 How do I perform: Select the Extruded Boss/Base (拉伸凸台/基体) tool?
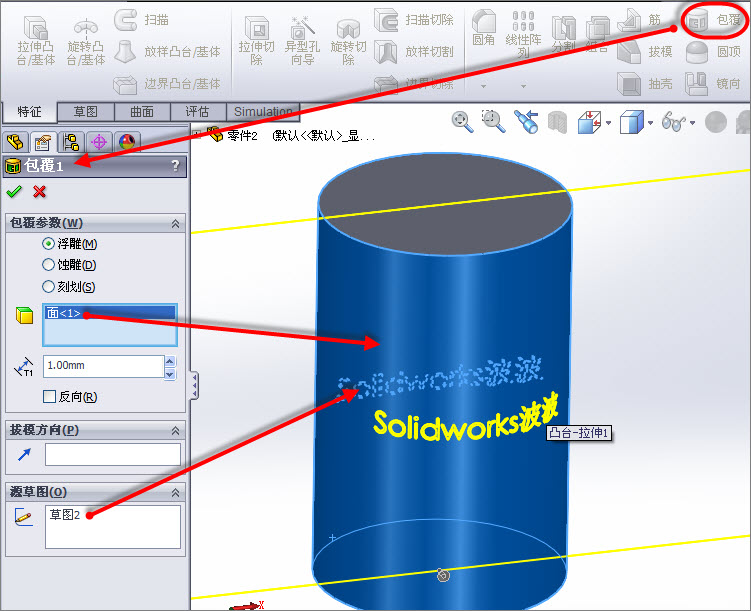(x=36, y=41)
